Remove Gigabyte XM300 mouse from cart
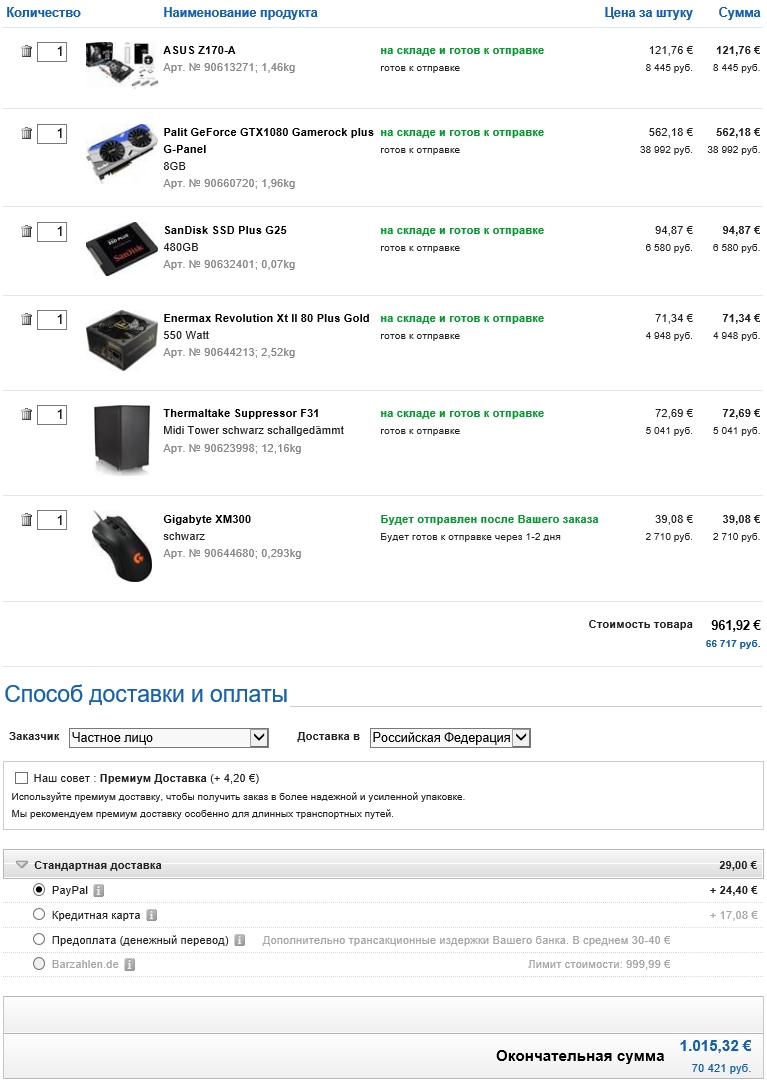This screenshot has height=1080, width=767. pos(26,520)
